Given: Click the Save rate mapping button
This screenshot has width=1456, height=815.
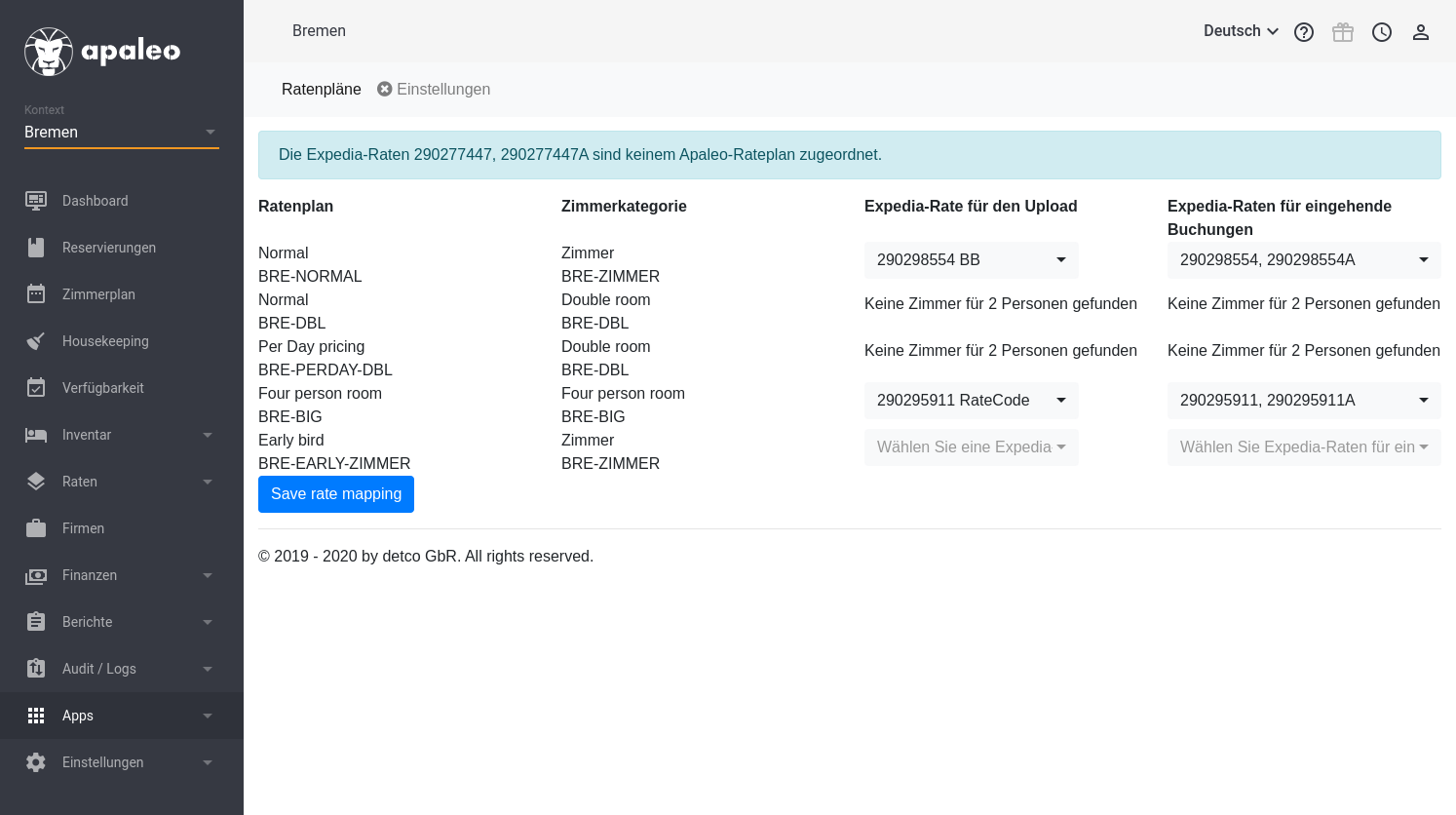Looking at the screenshot, I should (x=336, y=494).
